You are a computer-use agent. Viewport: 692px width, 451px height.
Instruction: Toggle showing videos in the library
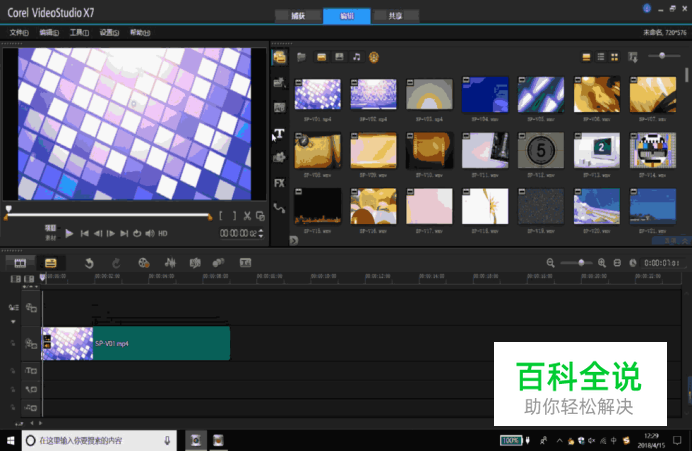[x=321, y=57]
